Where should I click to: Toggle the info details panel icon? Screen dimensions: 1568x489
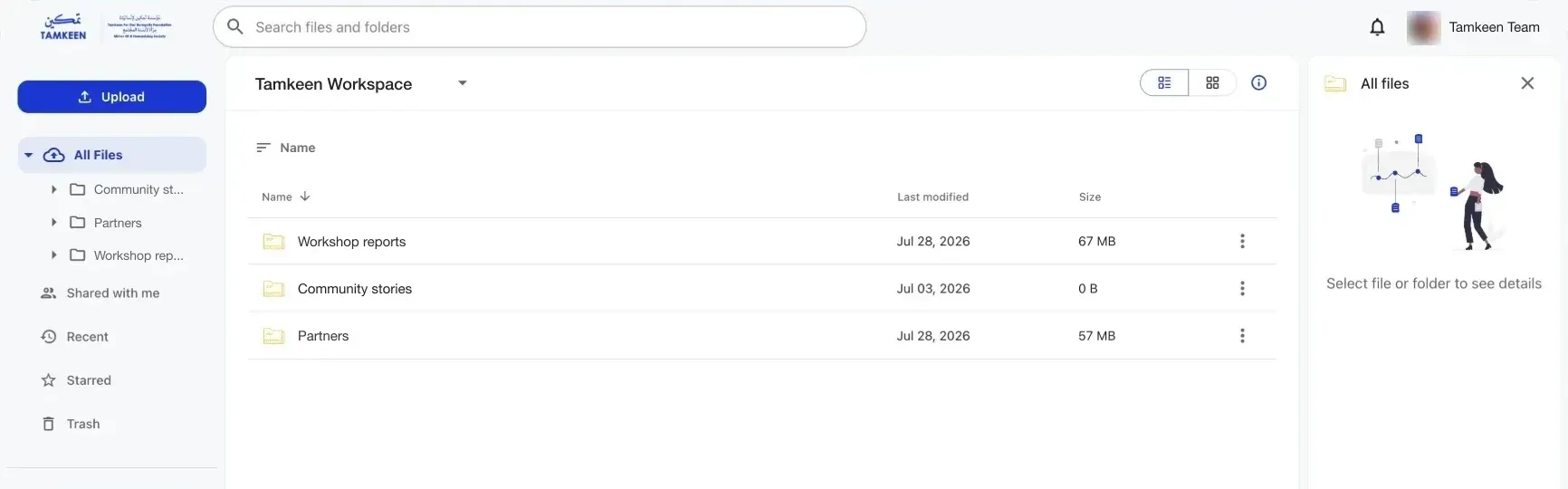click(1258, 82)
